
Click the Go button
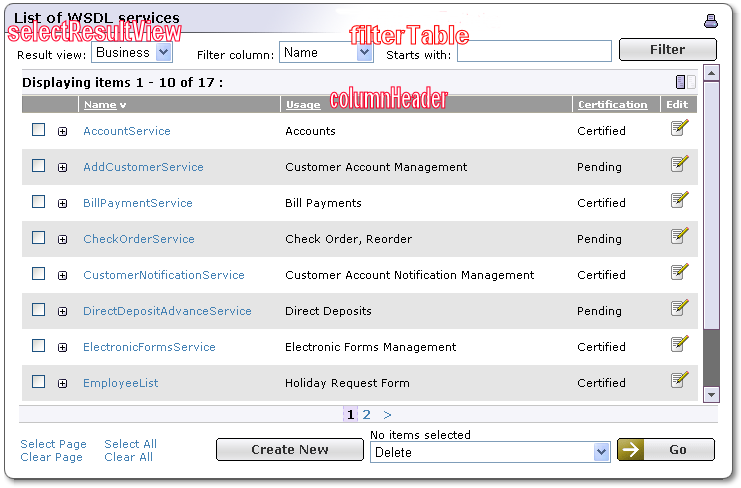click(x=666, y=449)
